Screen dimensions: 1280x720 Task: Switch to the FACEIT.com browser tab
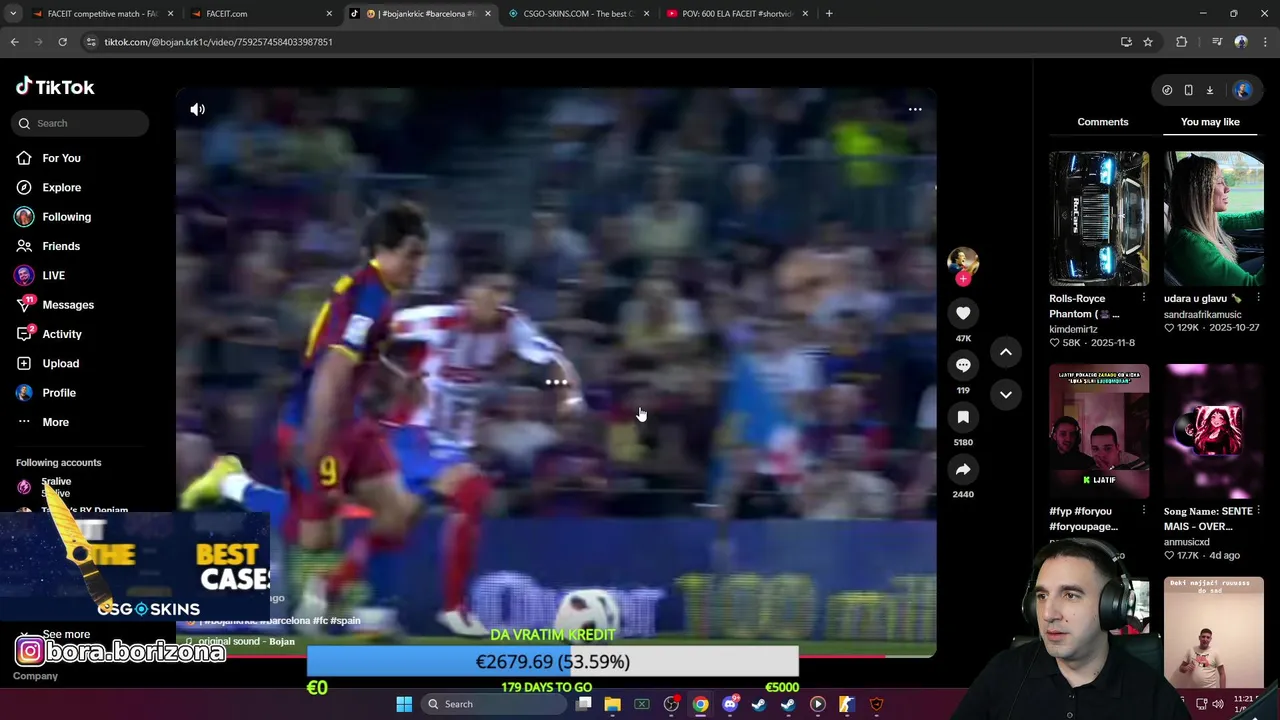pyautogui.click(x=263, y=14)
